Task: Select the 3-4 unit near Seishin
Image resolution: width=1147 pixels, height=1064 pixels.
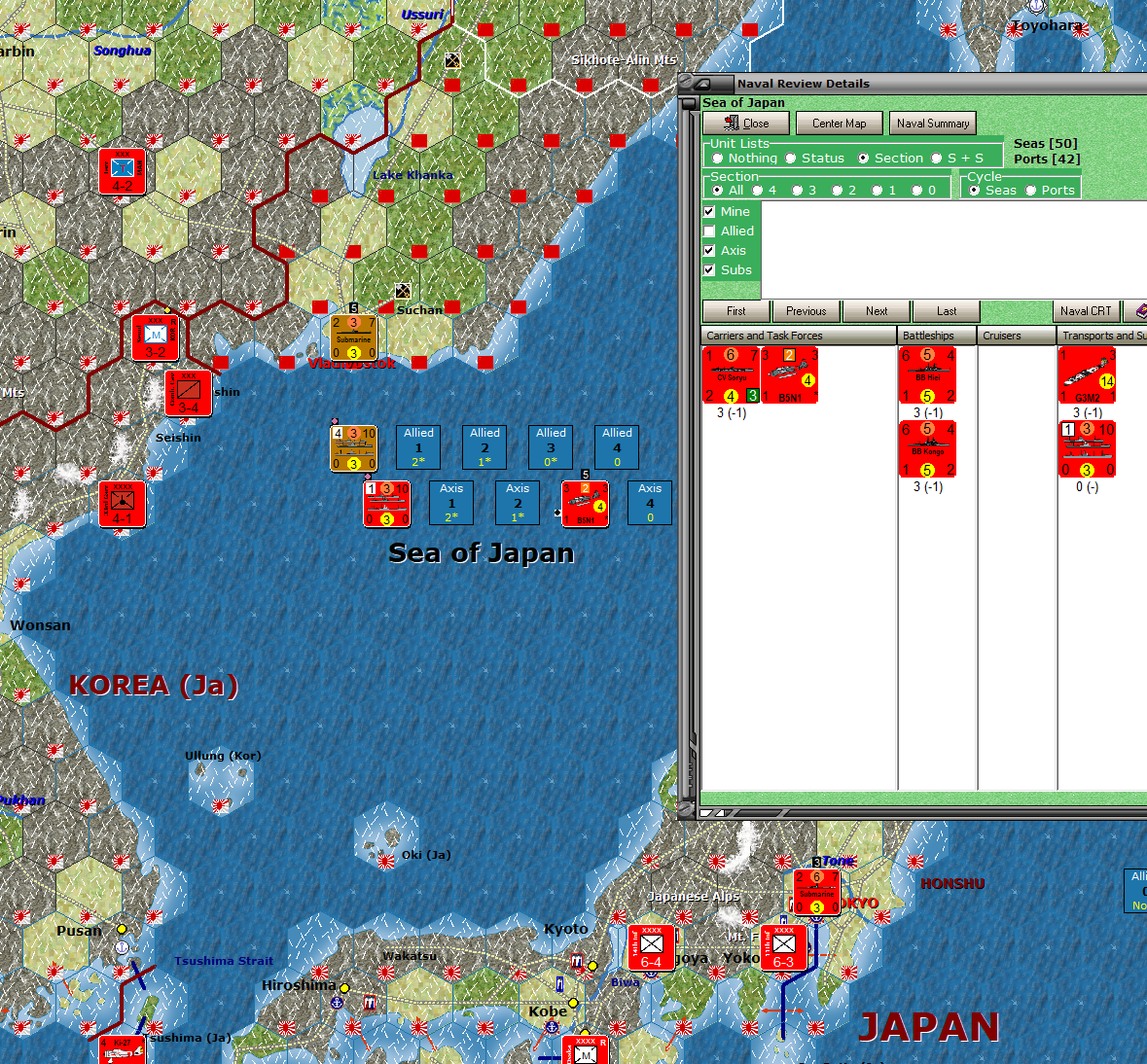Action: point(188,394)
